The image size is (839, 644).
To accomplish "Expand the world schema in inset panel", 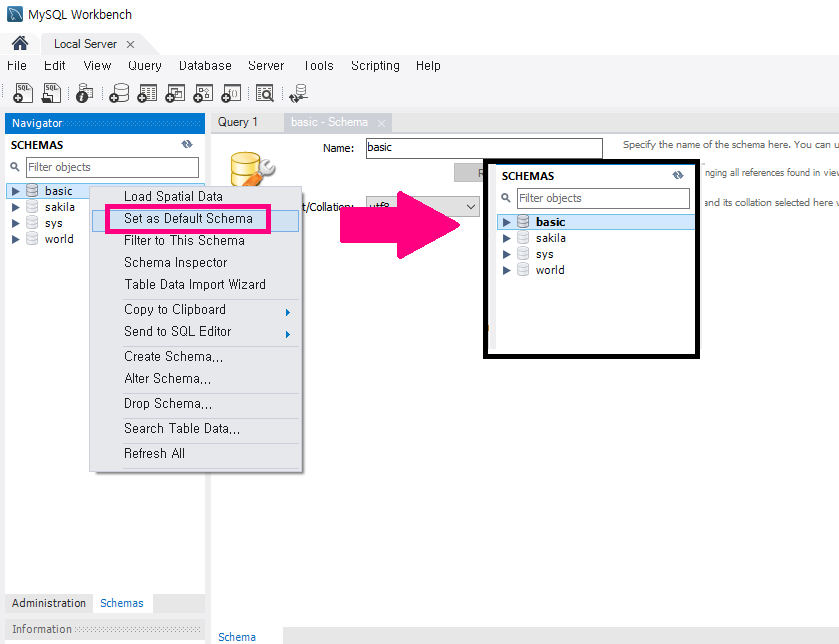I will (507, 270).
